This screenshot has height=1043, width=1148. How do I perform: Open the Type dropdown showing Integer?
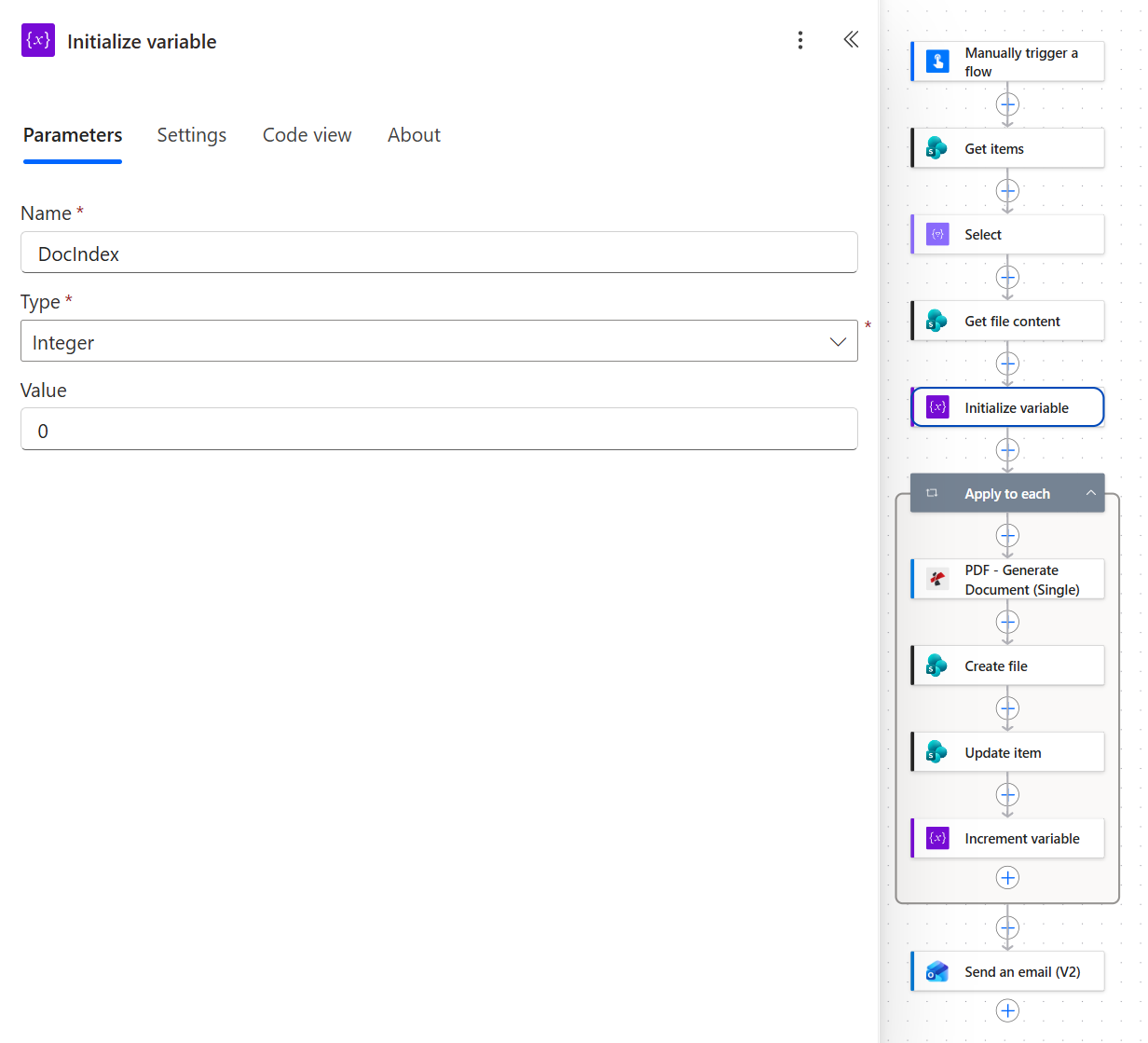(439, 341)
